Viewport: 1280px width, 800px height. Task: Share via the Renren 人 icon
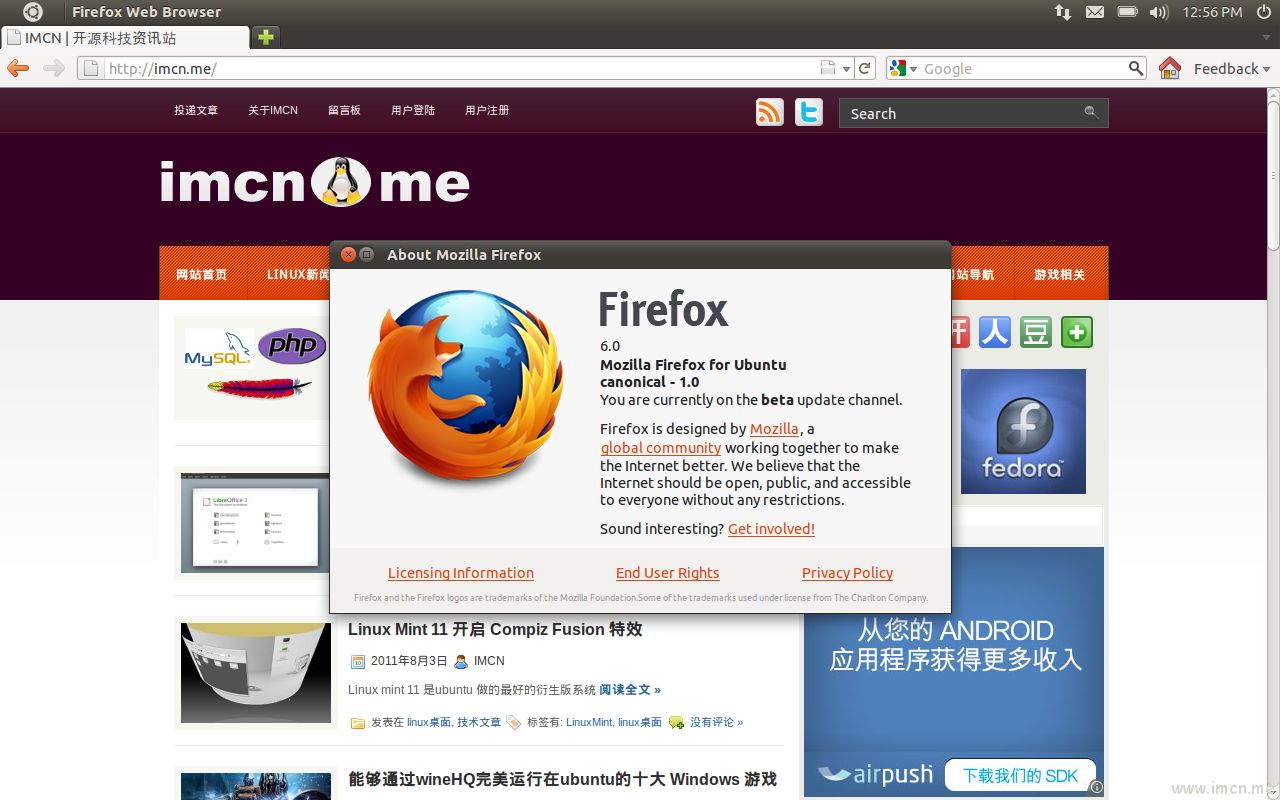click(995, 332)
